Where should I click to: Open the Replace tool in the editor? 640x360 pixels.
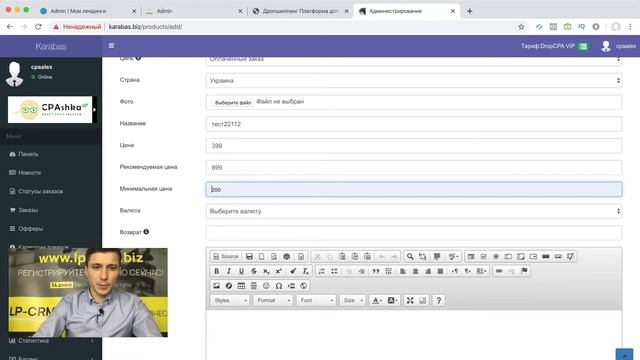[x=422, y=256]
